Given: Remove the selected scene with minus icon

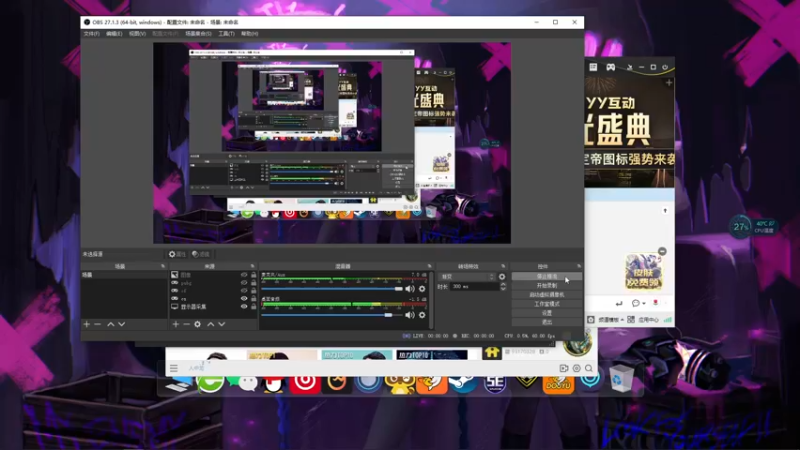Looking at the screenshot, I should (97, 324).
